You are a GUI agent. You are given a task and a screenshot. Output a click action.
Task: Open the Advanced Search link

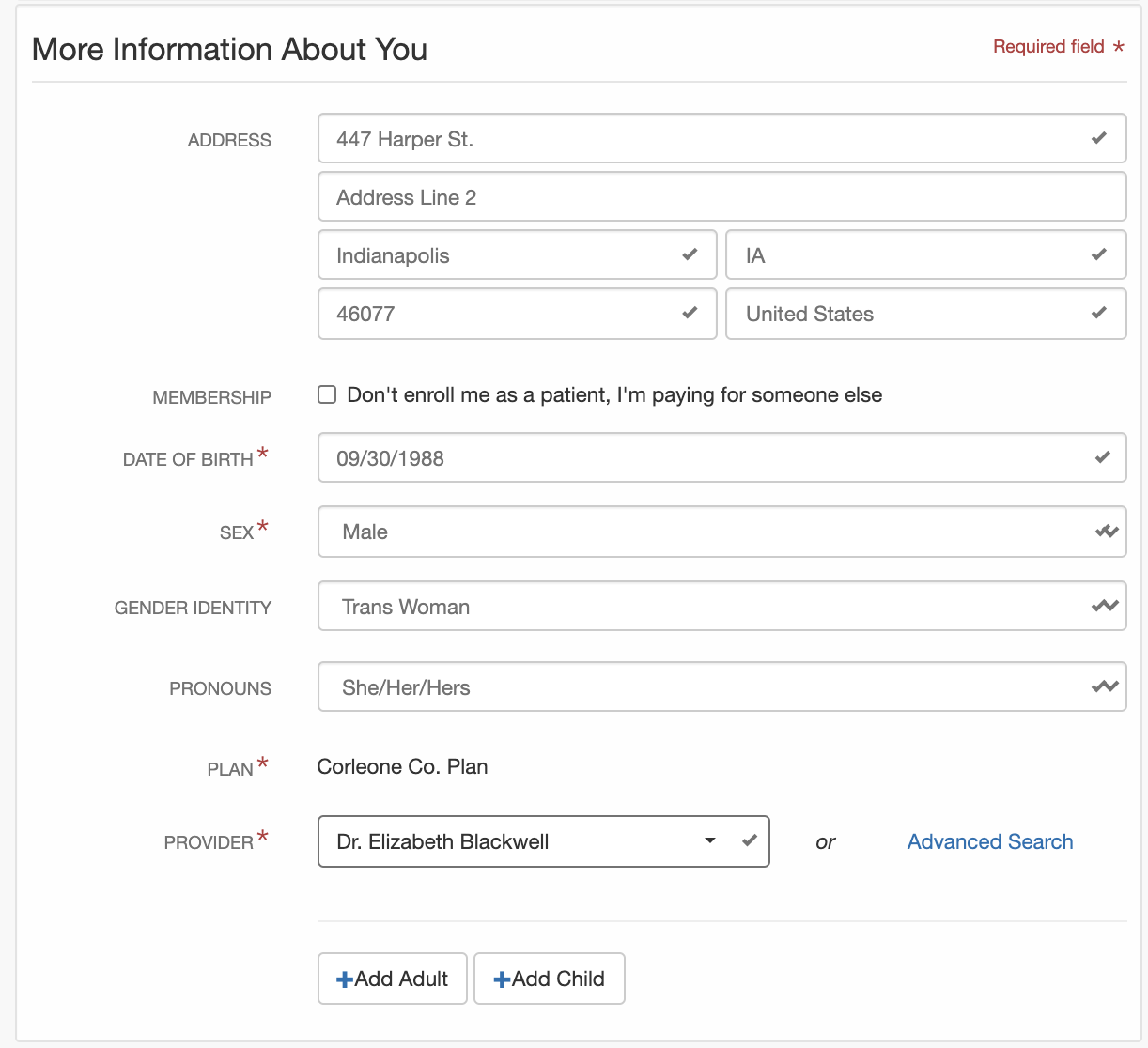(989, 841)
